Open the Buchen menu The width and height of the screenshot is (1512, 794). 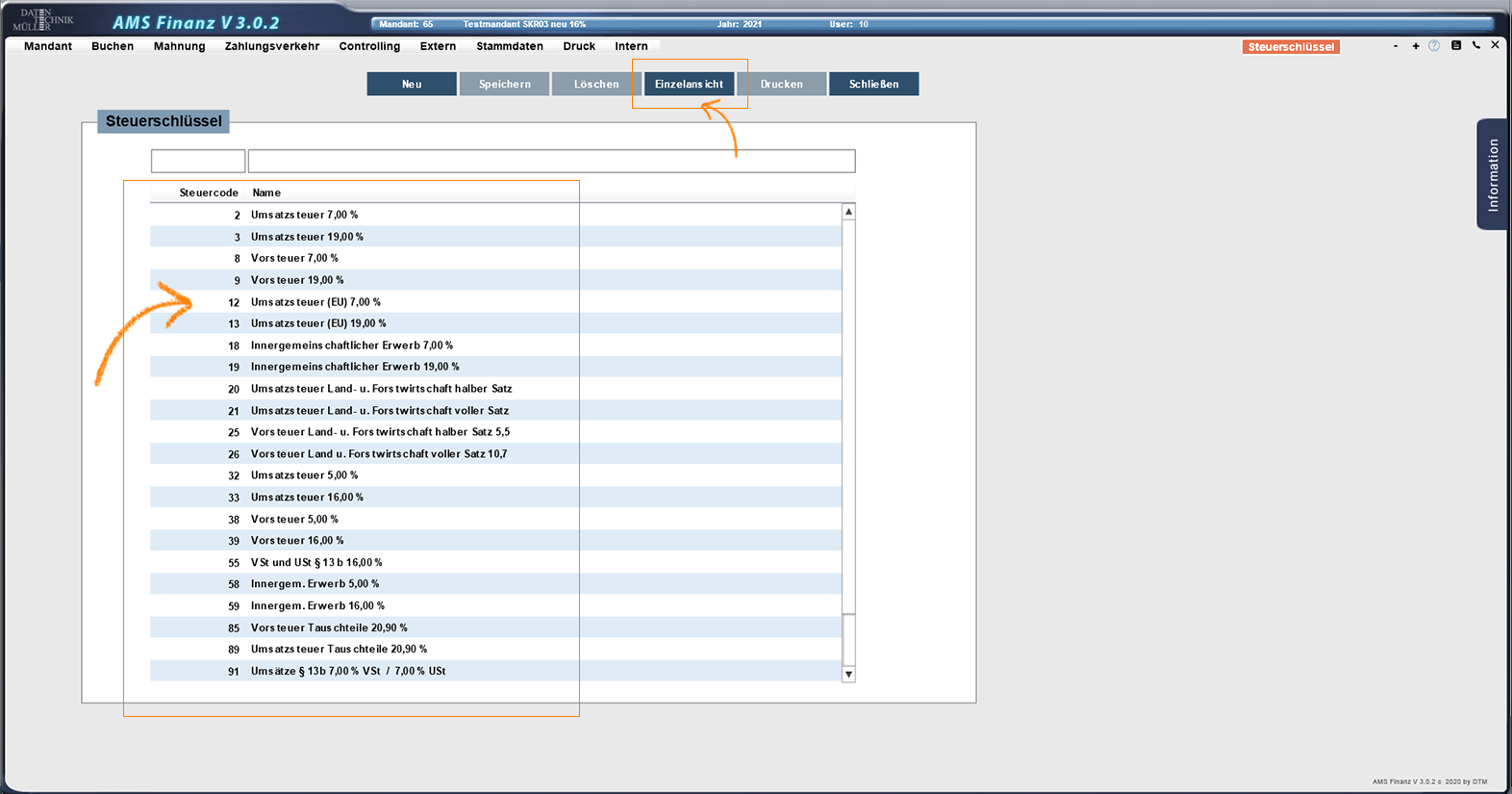tap(113, 46)
